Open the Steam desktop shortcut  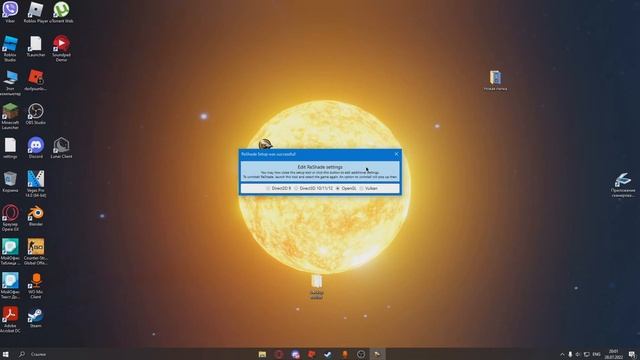click(36, 317)
